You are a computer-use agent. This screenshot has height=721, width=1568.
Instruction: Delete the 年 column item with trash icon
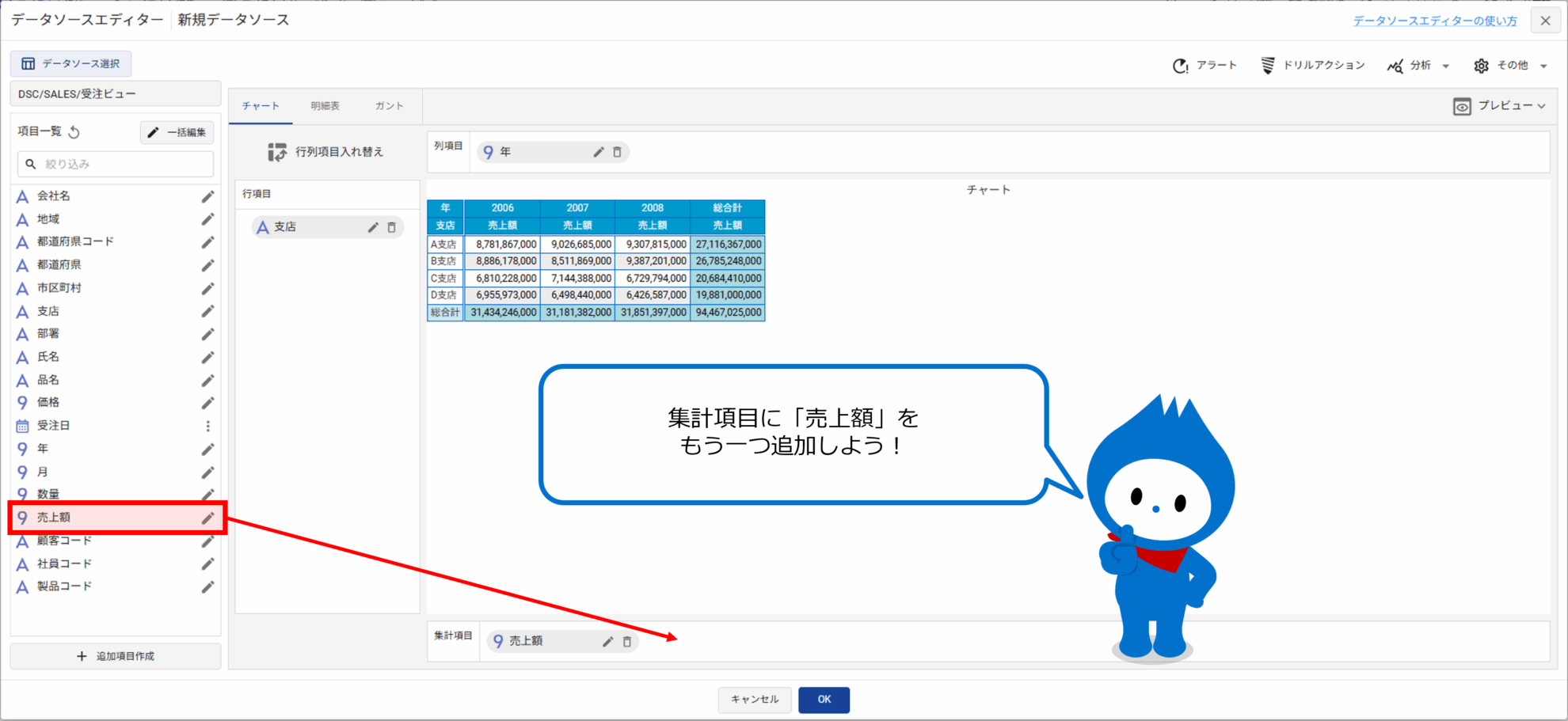(x=618, y=152)
